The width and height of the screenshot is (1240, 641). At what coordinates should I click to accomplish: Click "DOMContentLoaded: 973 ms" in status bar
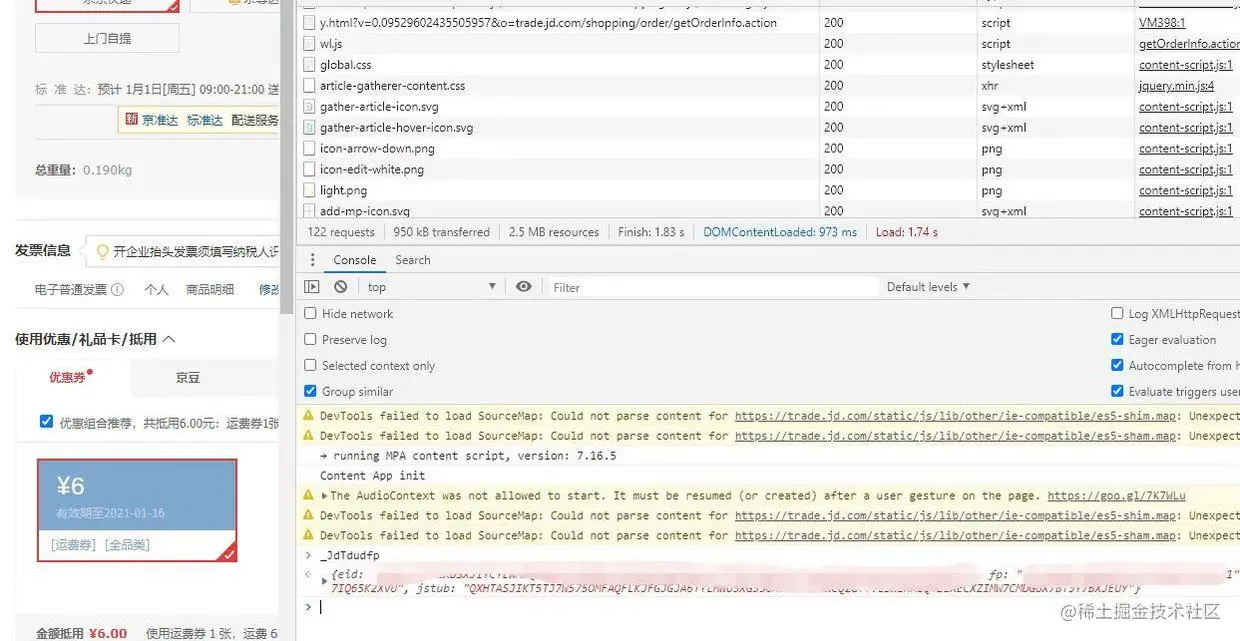[x=780, y=232]
